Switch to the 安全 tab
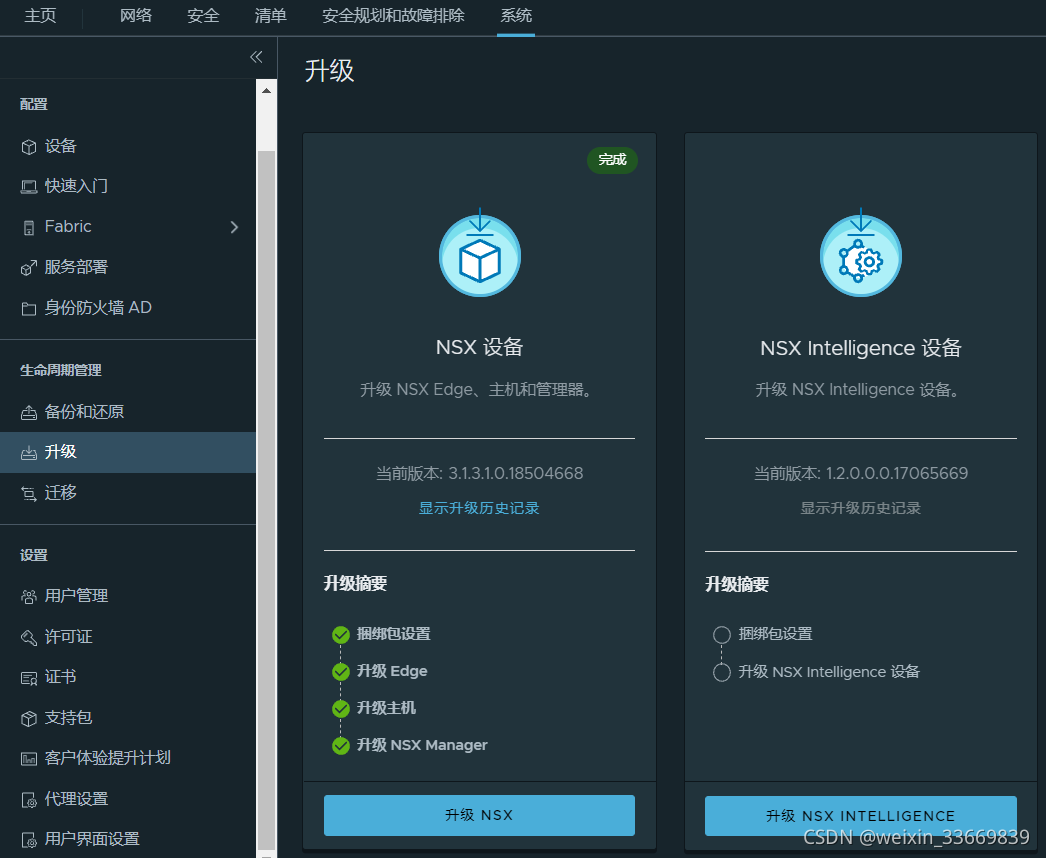Viewport: 1046px width, 858px height. [x=203, y=16]
